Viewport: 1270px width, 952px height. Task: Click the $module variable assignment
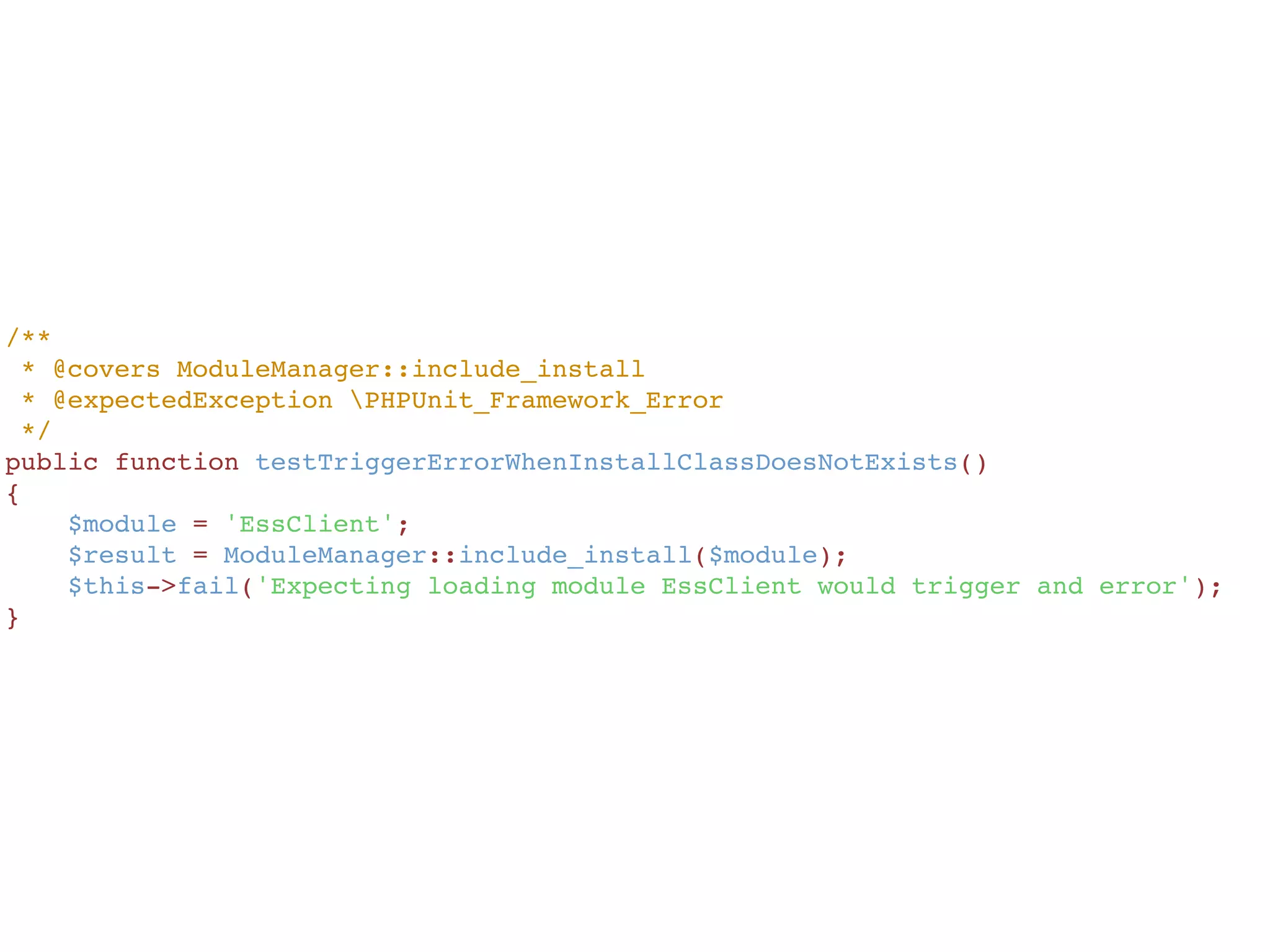(x=123, y=524)
